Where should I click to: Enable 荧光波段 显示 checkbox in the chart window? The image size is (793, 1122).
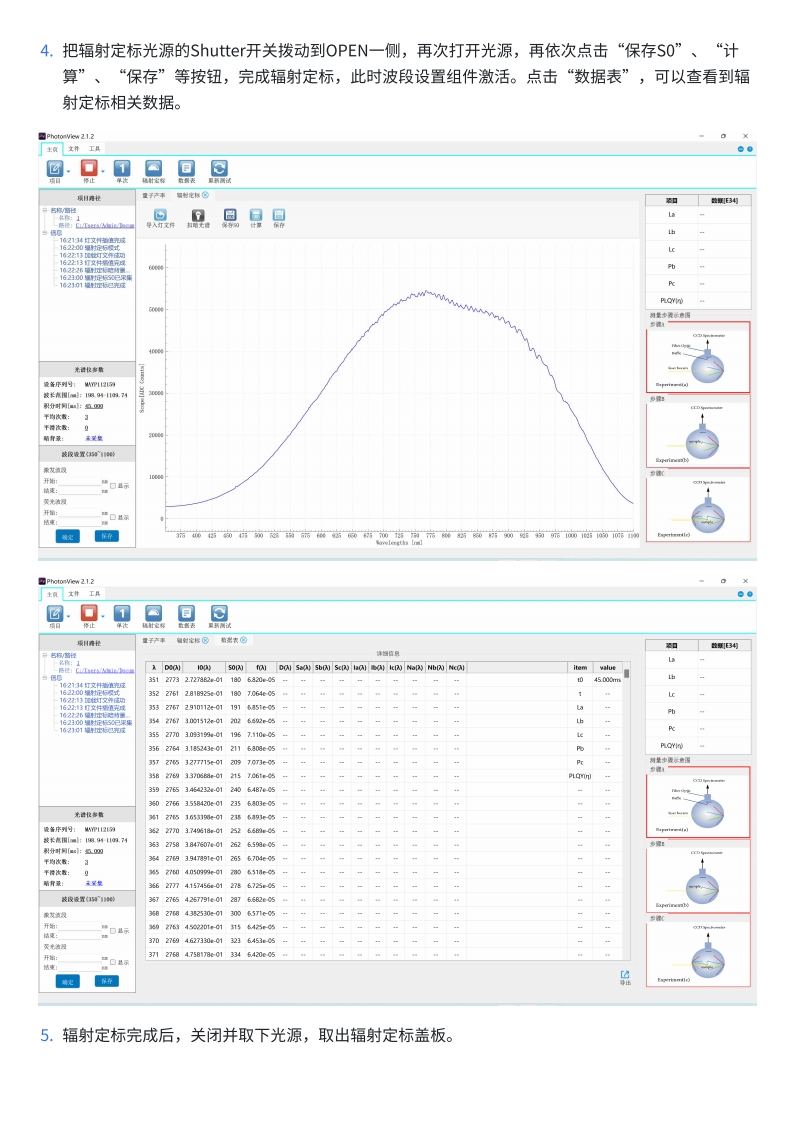113,517
